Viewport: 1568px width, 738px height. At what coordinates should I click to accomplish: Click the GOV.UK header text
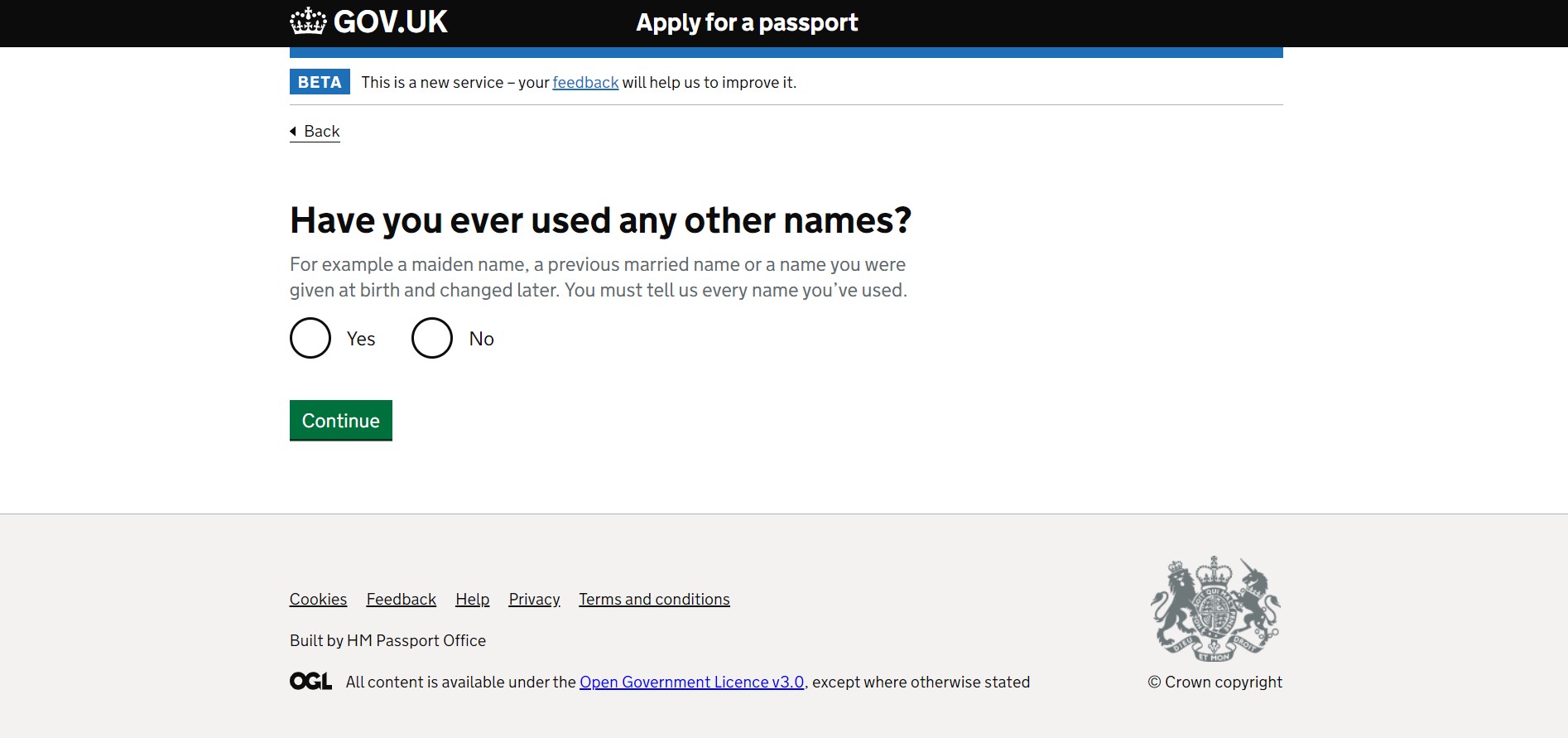pos(391,22)
